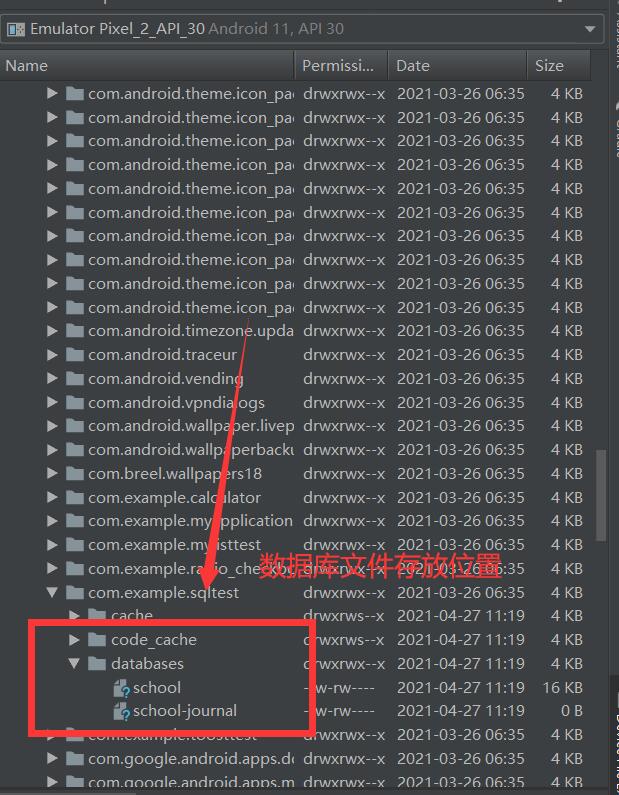Click the com.android.traceur folder icon
Screen dimensions: 619x795
(75, 355)
